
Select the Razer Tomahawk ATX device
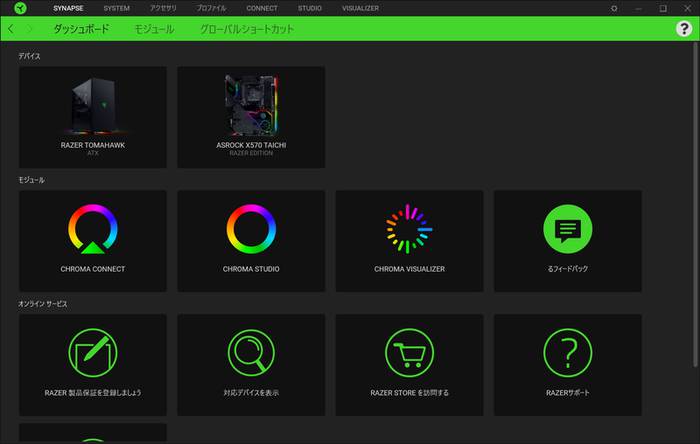[x=92, y=117]
